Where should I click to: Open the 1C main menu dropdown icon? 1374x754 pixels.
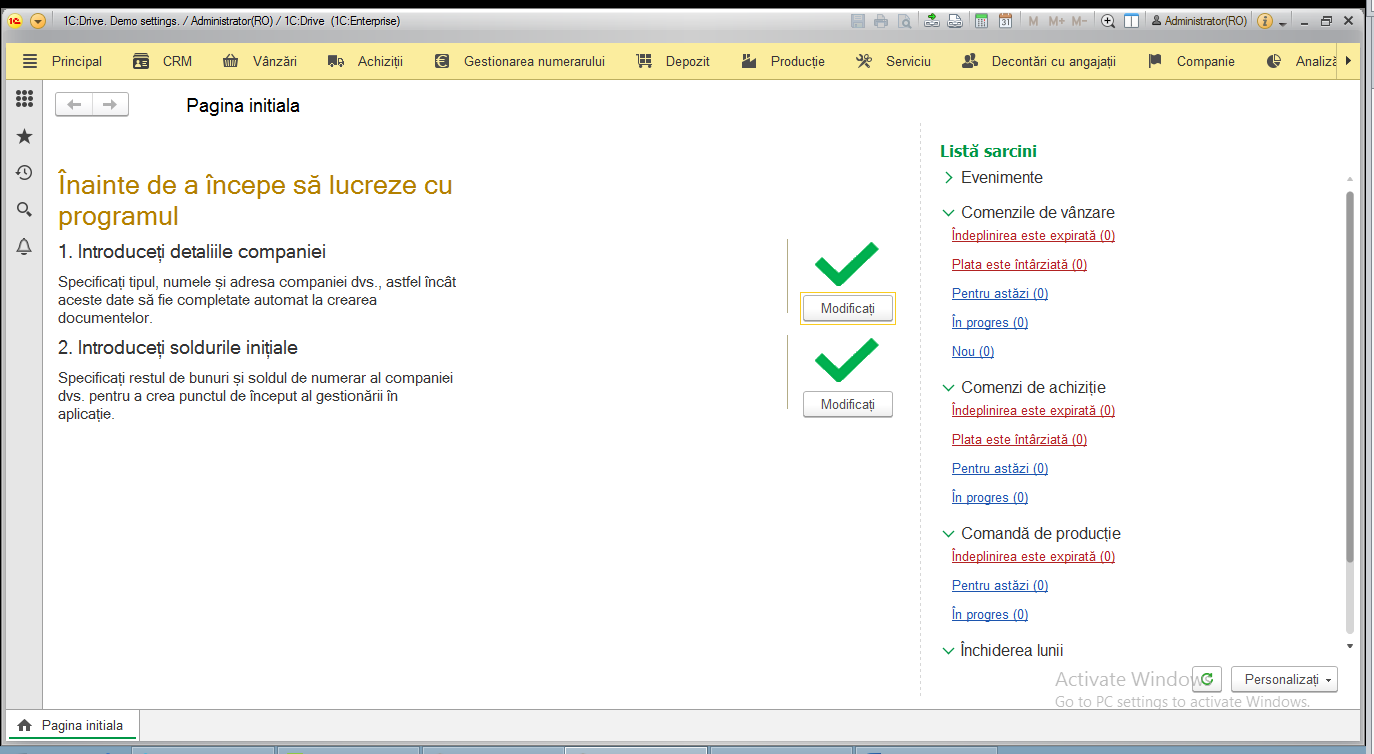click(38, 20)
